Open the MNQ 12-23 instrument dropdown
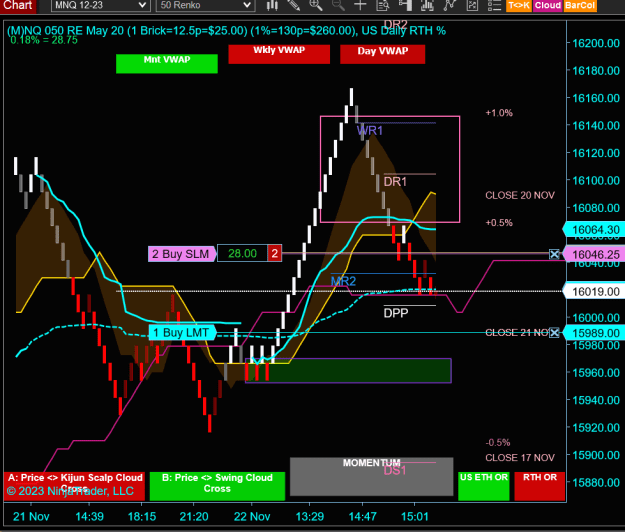 click(x=100, y=5)
